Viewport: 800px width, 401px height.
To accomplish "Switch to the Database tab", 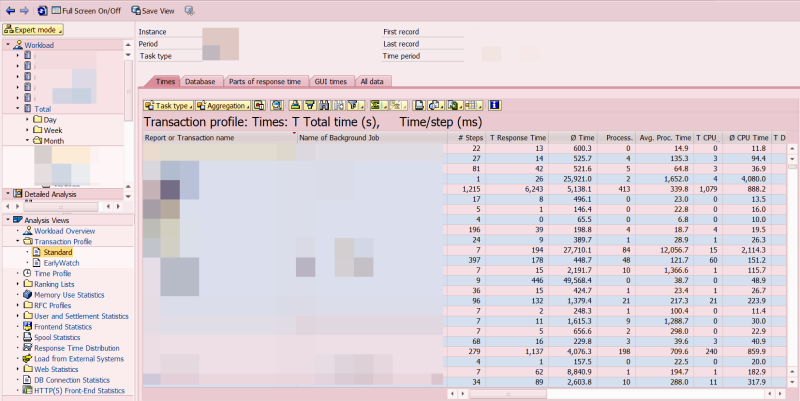I will pos(200,82).
